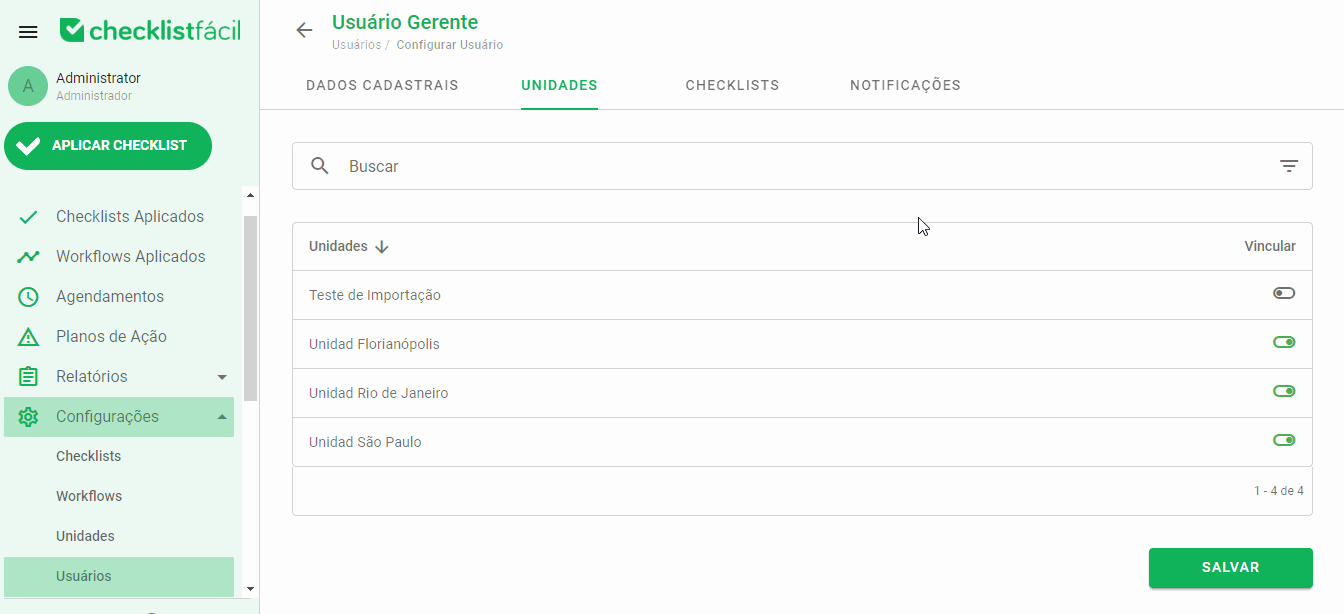The height and width of the screenshot is (614, 1344).
Task: Click the SALVAR button
Action: pyautogui.click(x=1231, y=568)
